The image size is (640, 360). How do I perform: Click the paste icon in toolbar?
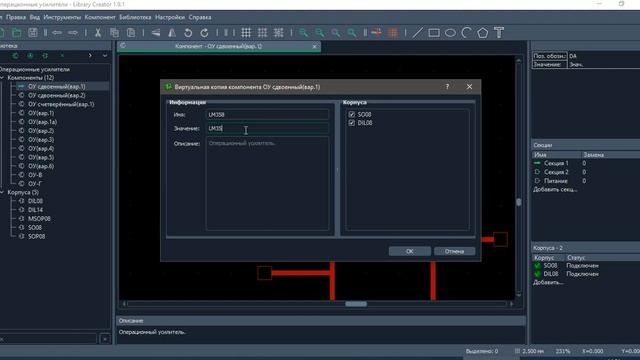tap(131, 33)
